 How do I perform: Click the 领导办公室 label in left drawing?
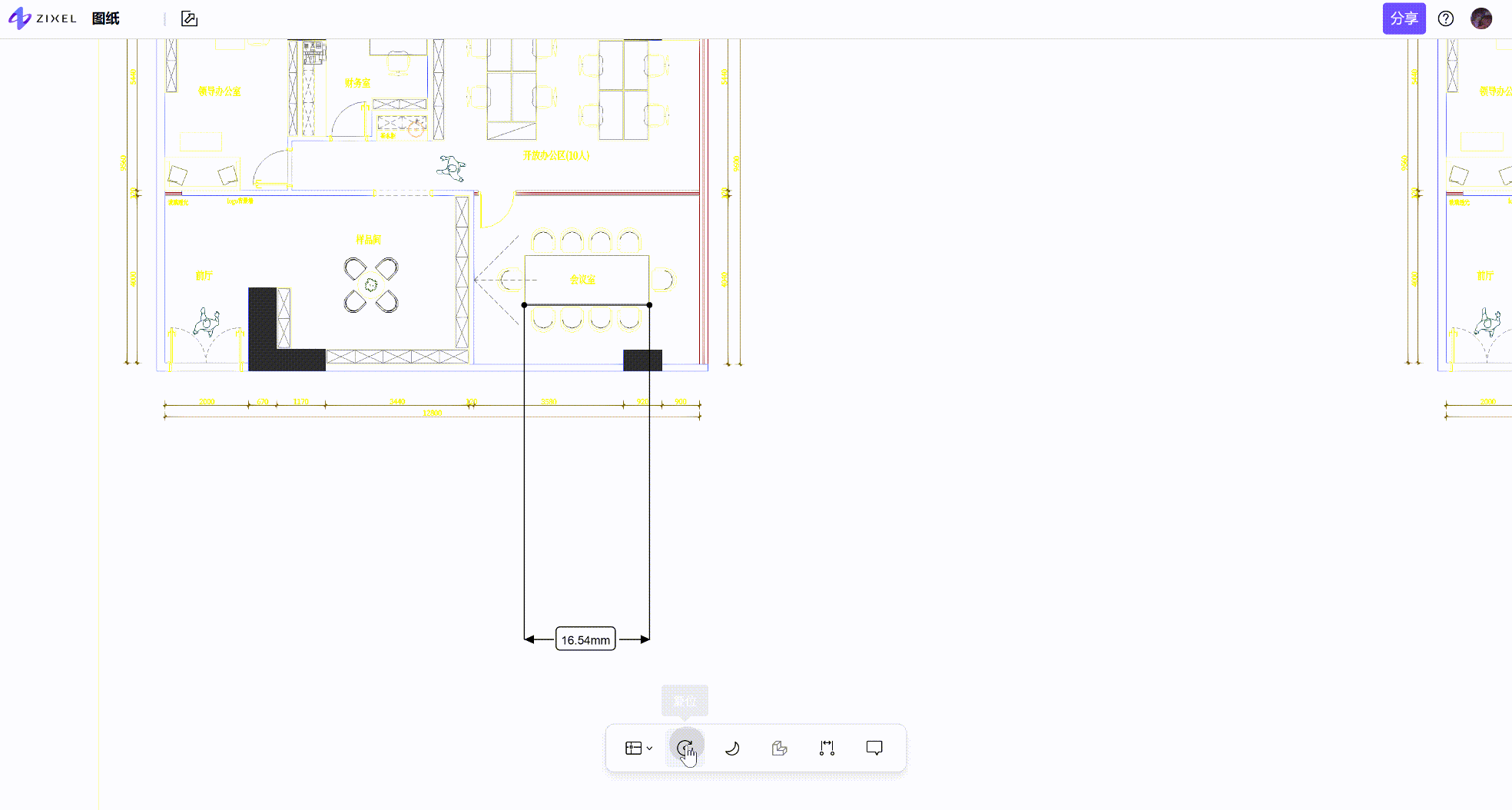point(220,91)
